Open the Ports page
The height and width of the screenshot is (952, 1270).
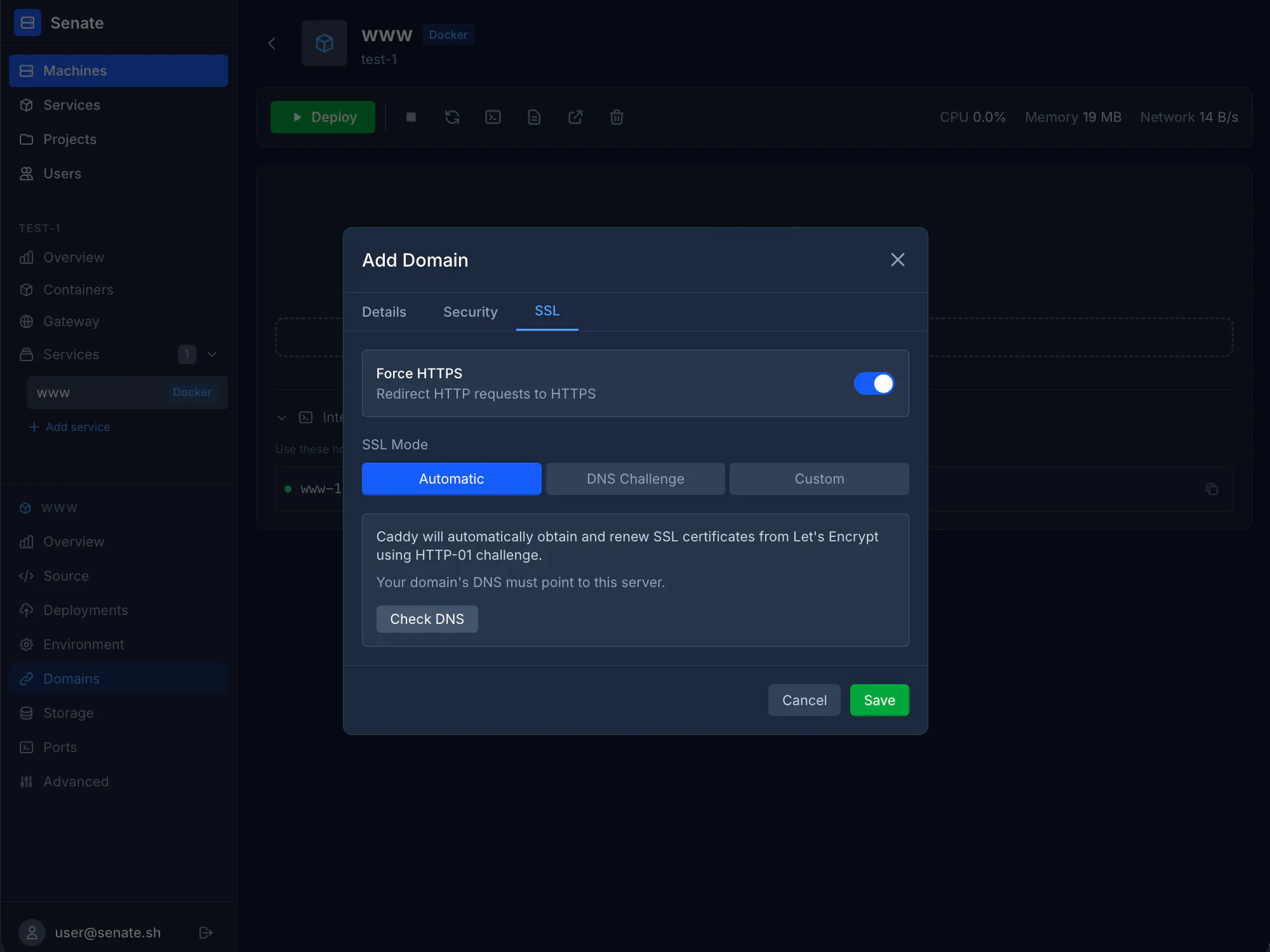[118, 747]
